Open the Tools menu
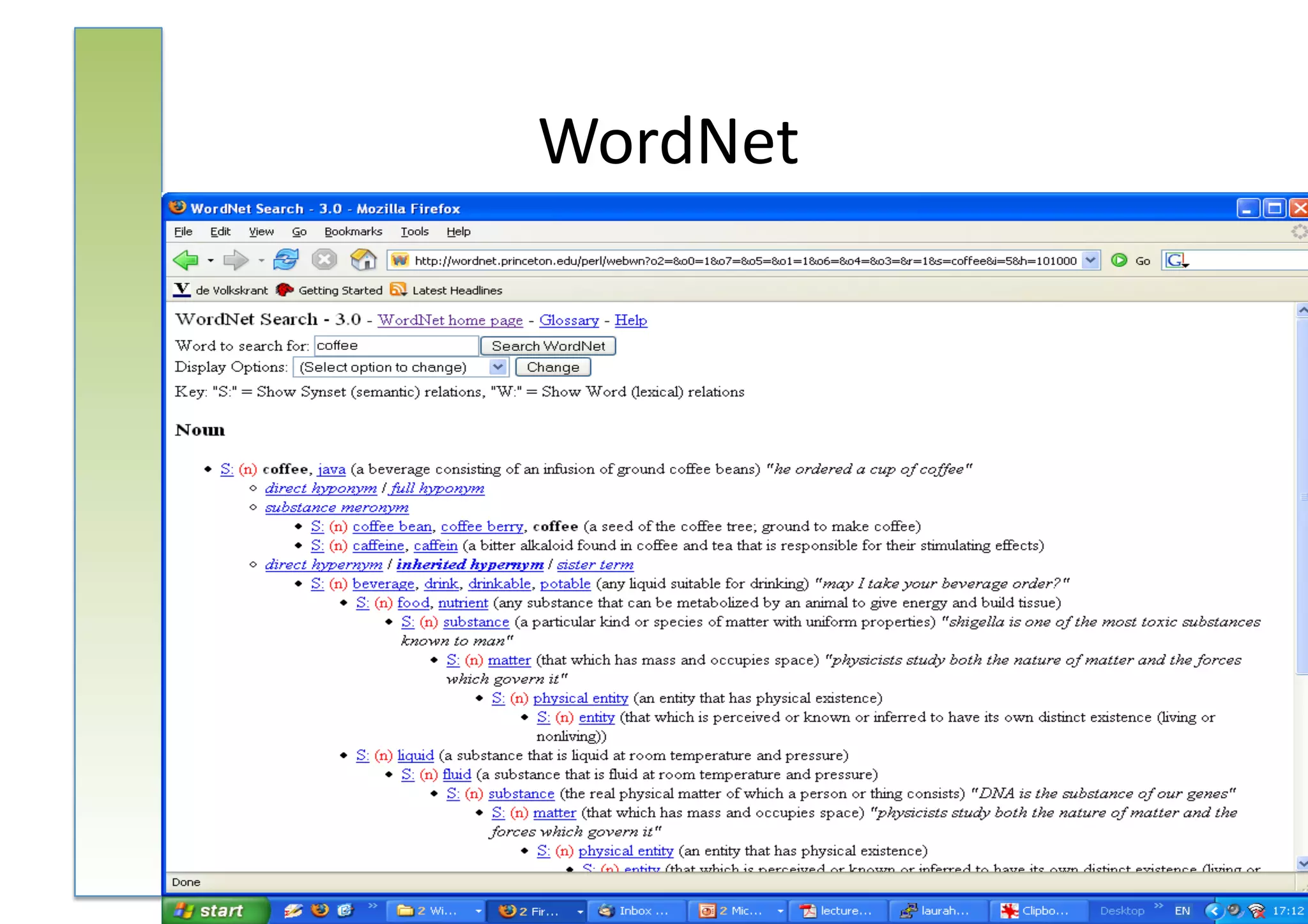1308x924 pixels. (414, 231)
